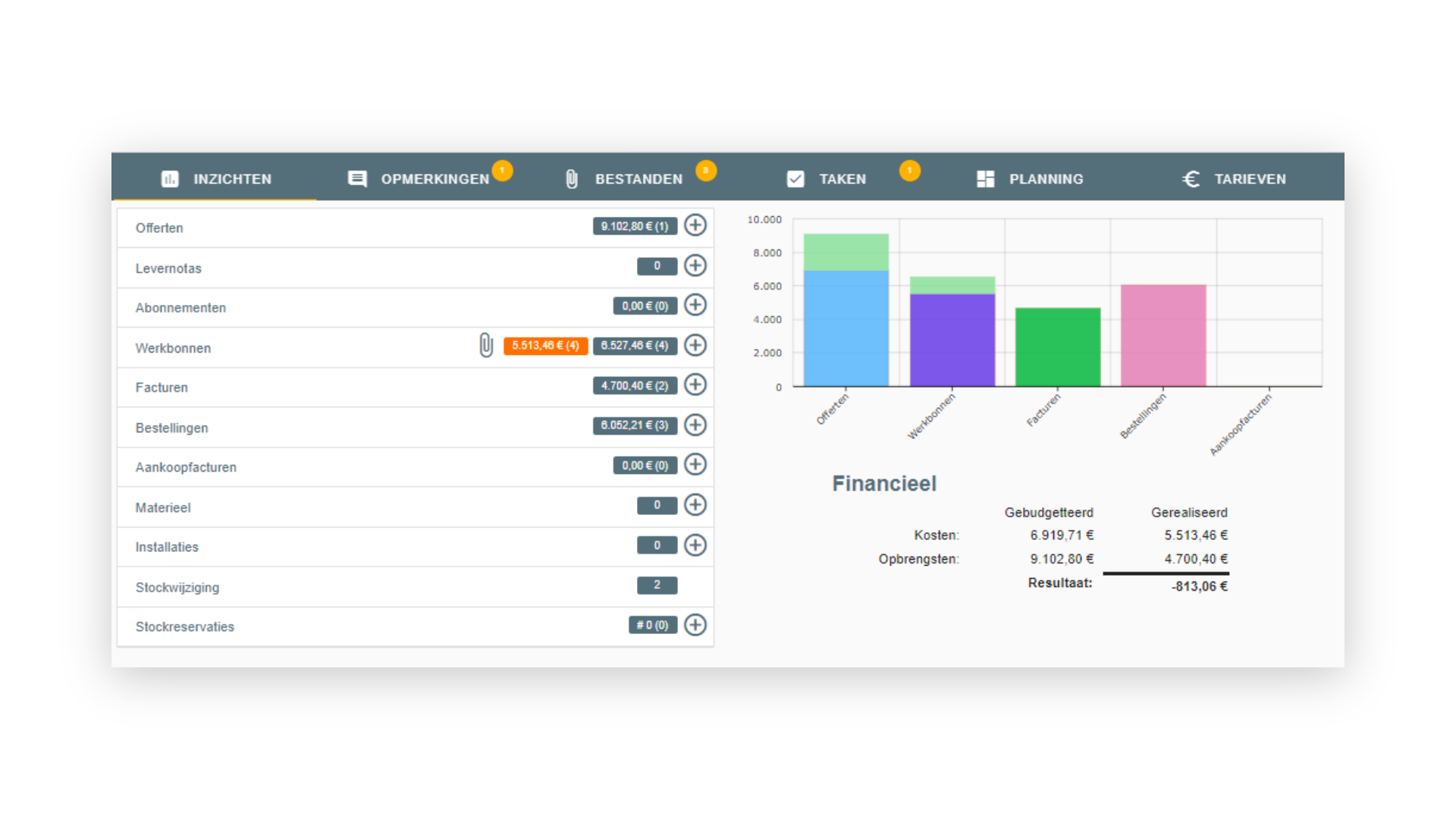
Task: Click the pink Bestellingen bar in chart
Action: tap(1163, 335)
